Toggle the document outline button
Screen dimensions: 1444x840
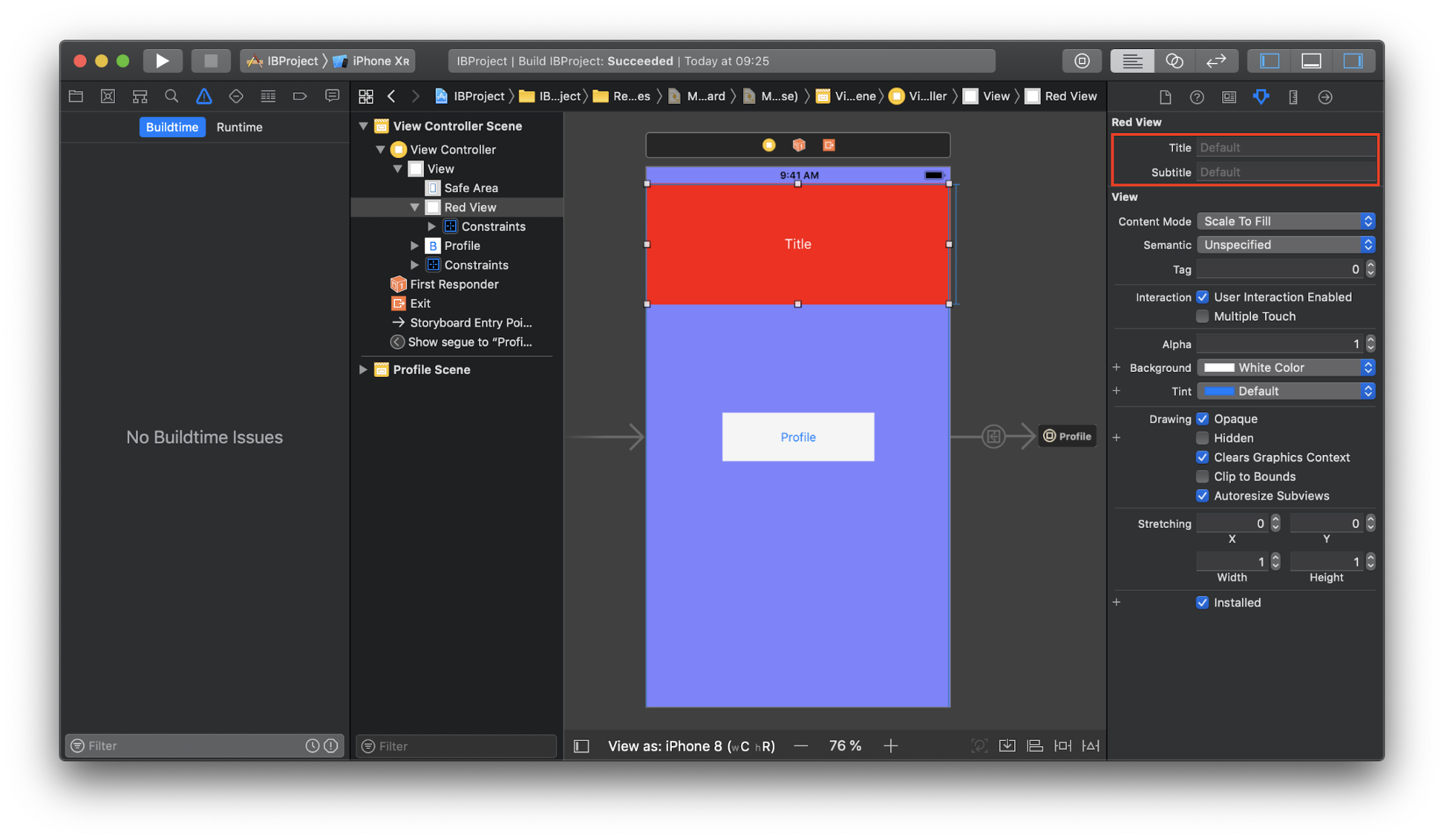pyautogui.click(x=581, y=746)
